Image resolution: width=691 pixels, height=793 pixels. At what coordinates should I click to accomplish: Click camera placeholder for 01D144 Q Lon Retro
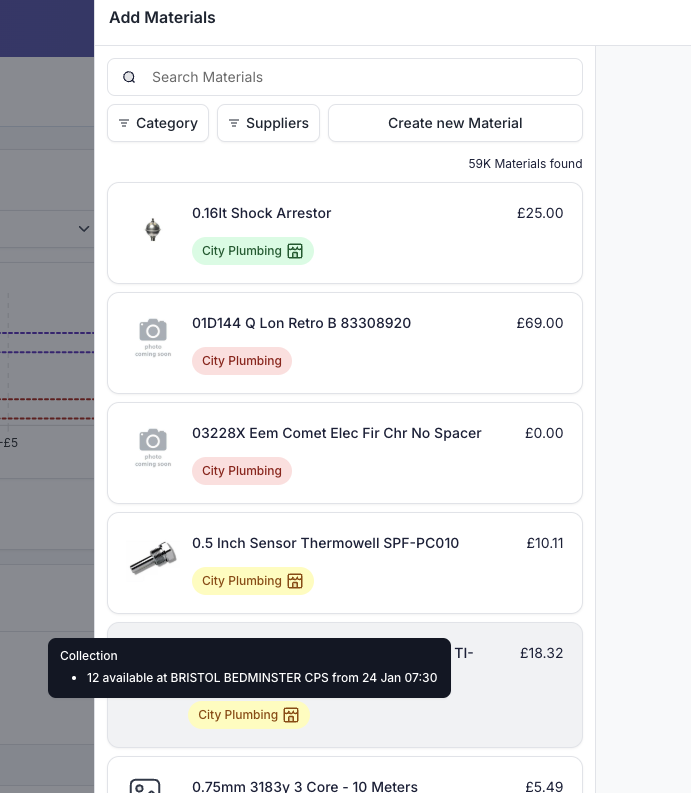[x=153, y=336]
